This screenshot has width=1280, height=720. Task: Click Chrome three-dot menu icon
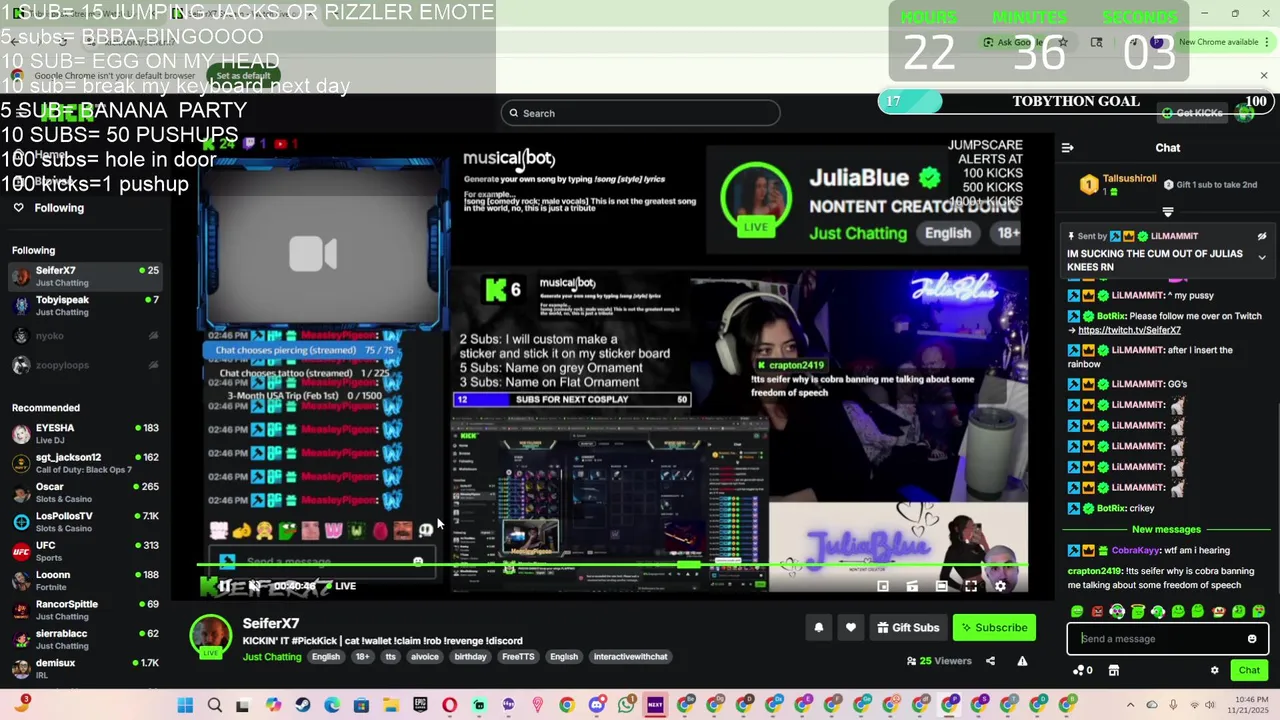point(1266,42)
